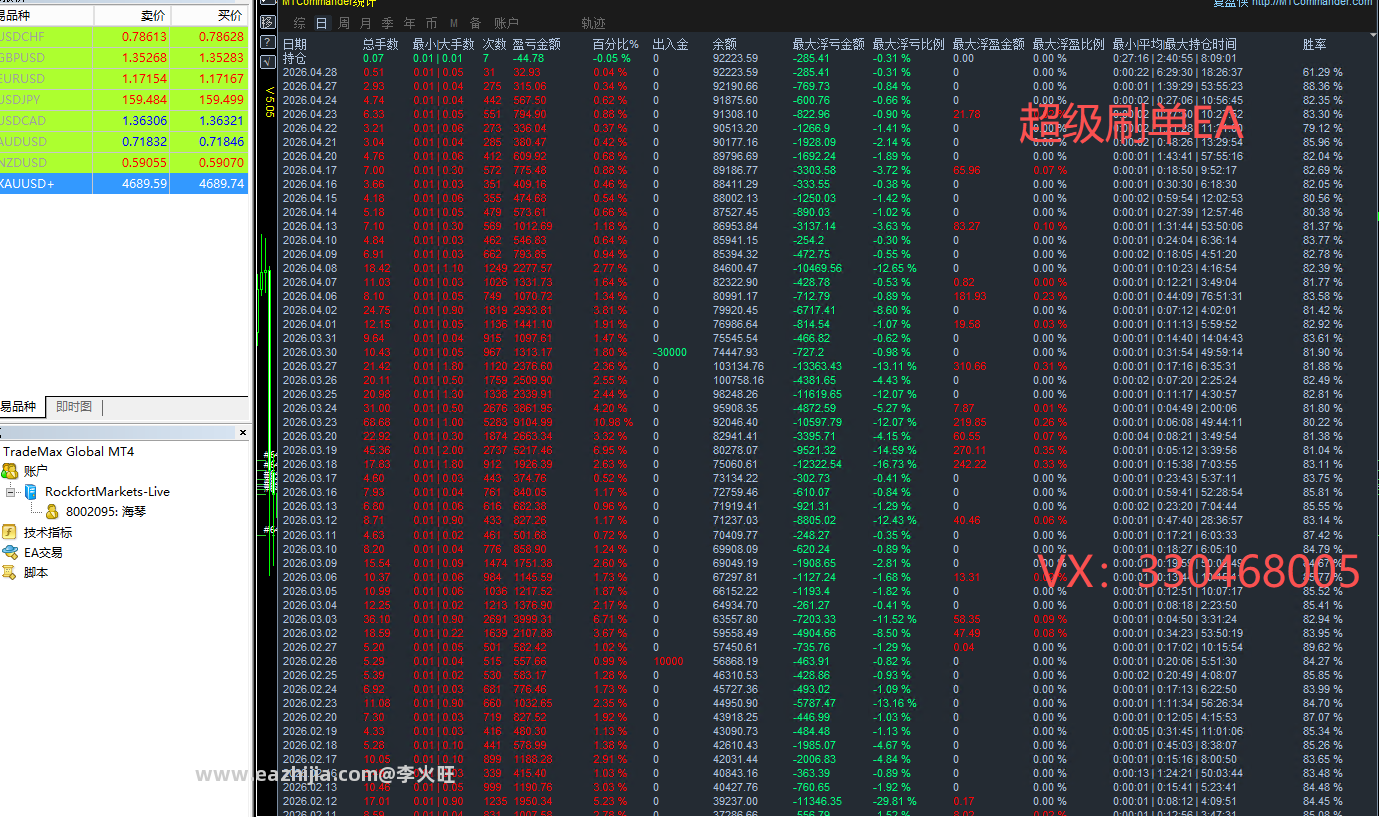
Task: Click the -29.81 % drawdown value
Action: click(x=896, y=801)
